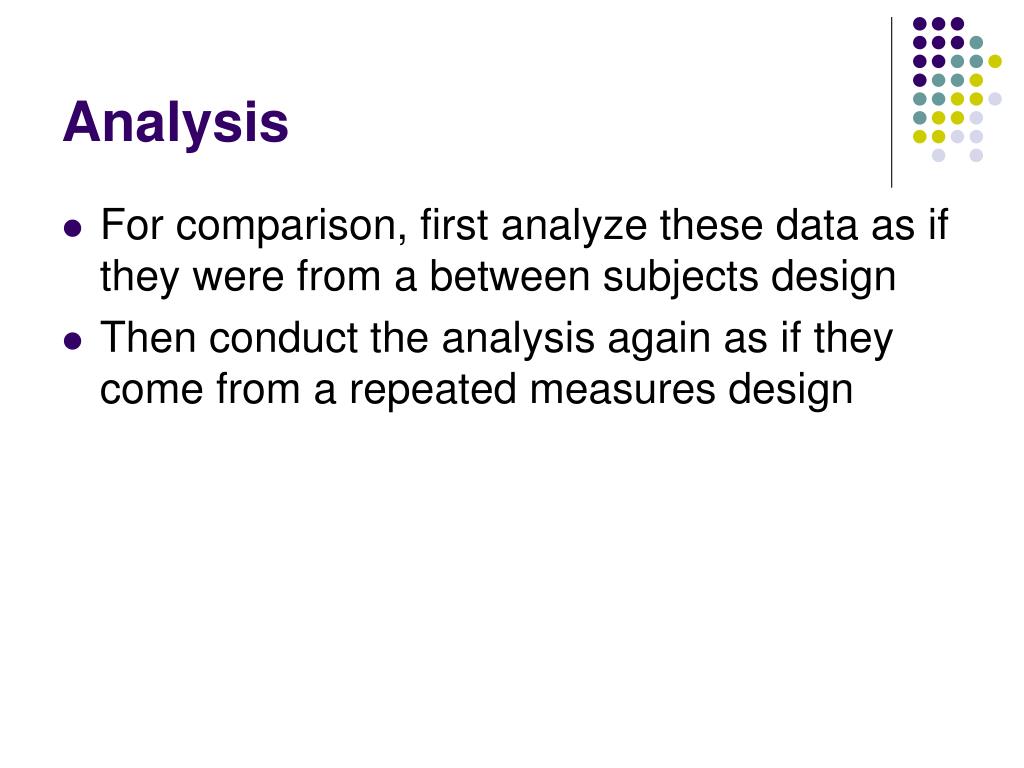Click the word "measures" in second bullet
Image resolution: width=1024 pixels, height=768 pixels.
pyautogui.click(x=622, y=390)
